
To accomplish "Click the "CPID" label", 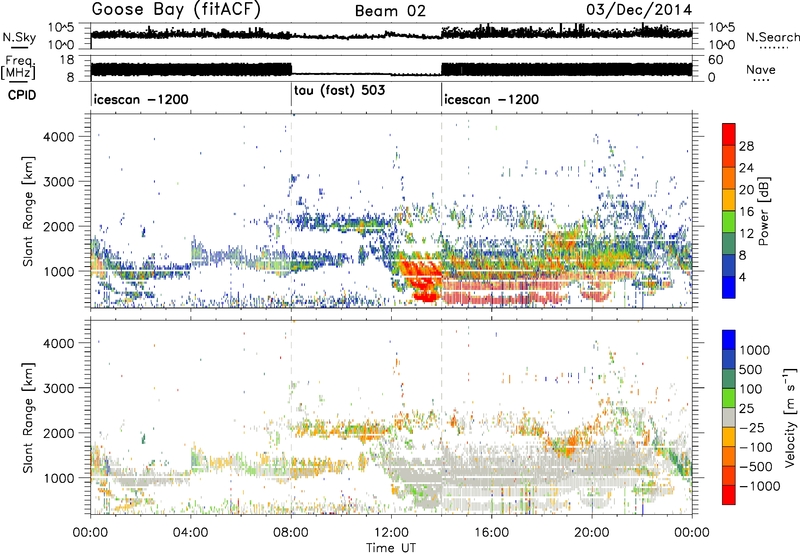I will [22, 95].
